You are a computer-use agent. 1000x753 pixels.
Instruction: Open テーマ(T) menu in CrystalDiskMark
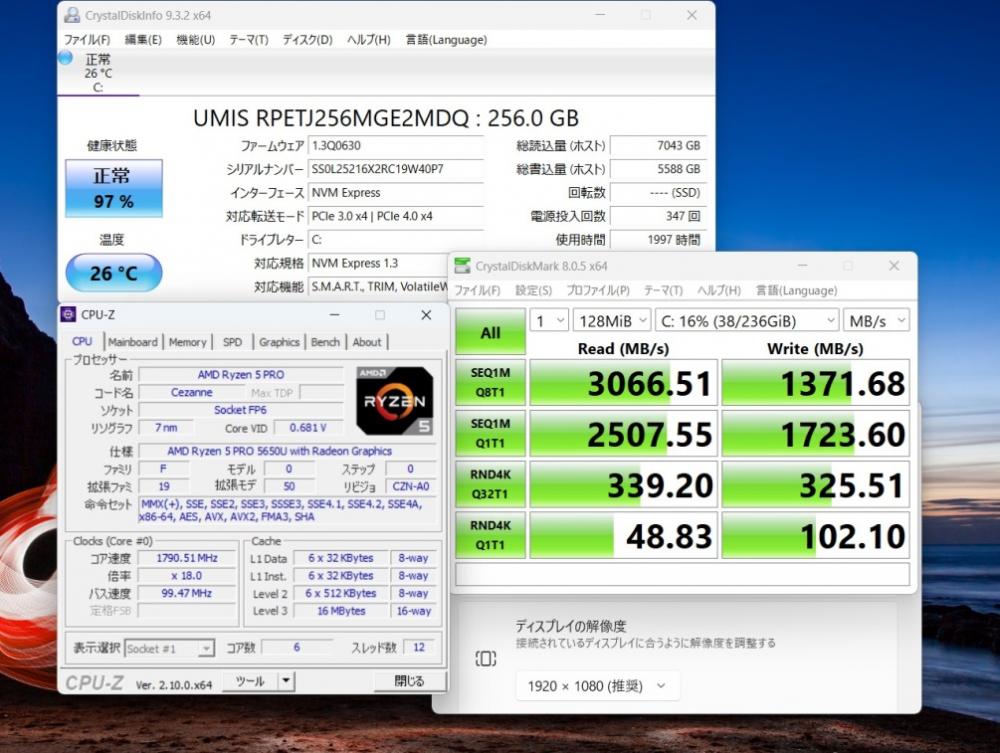[663, 291]
